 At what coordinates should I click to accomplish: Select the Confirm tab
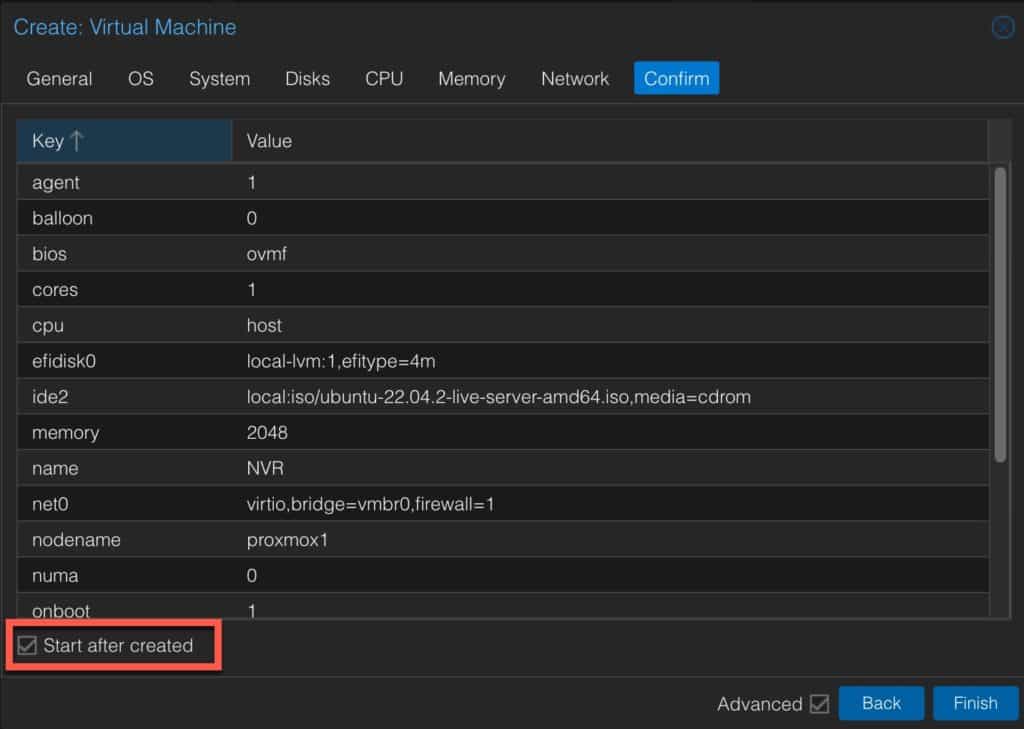[x=677, y=78]
